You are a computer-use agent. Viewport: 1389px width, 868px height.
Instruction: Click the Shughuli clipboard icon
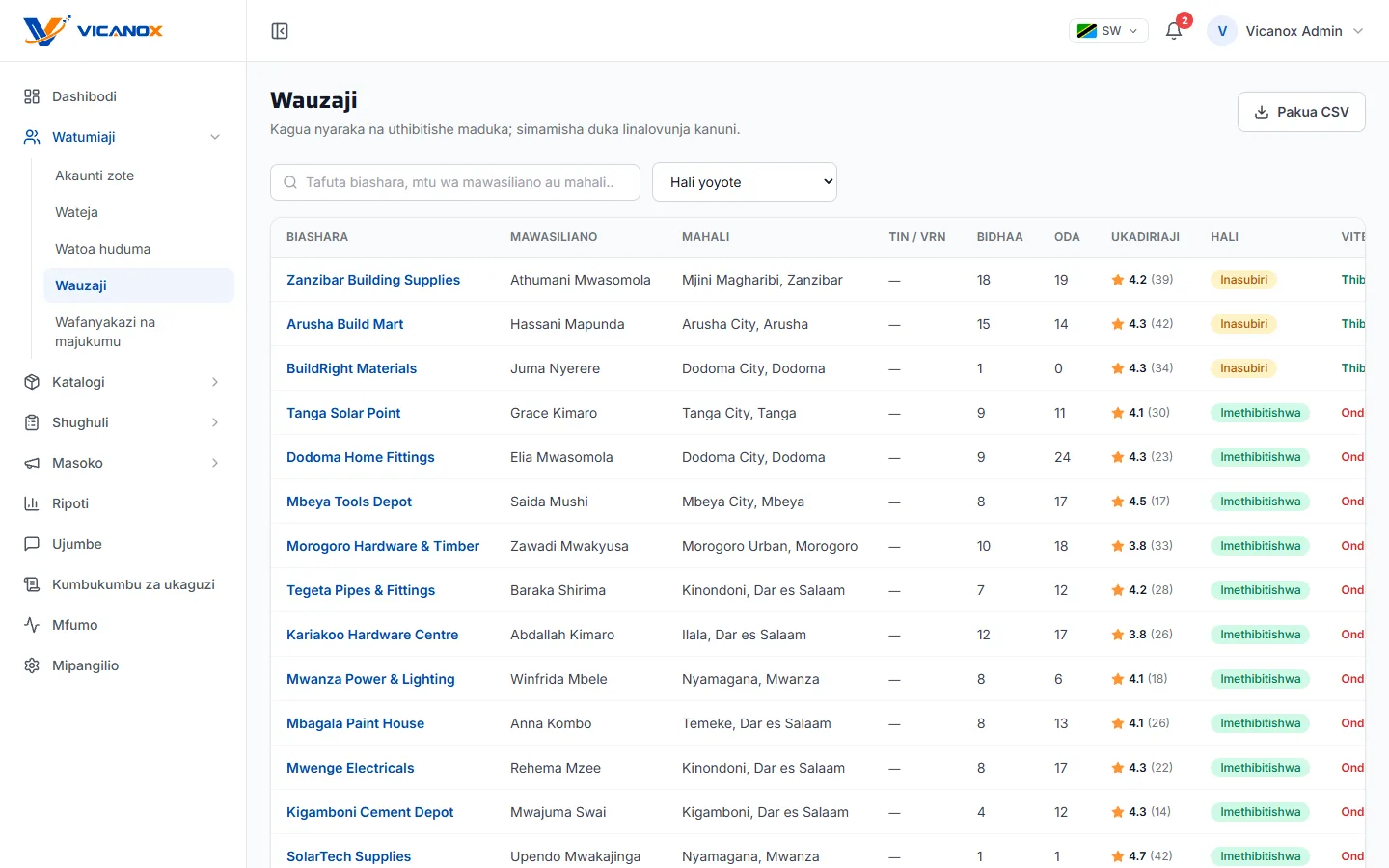(32, 422)
